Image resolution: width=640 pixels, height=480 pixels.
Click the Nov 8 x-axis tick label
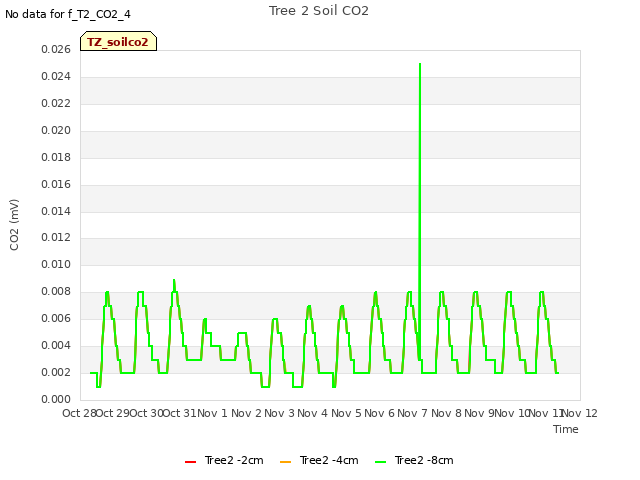pyautogui.click(x=447, y=413)
